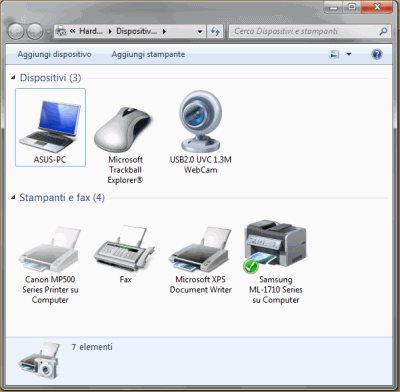This screenshot has width=400, height=392.
Task: Click the change view icon in toolbar
Action: (334, 54)
